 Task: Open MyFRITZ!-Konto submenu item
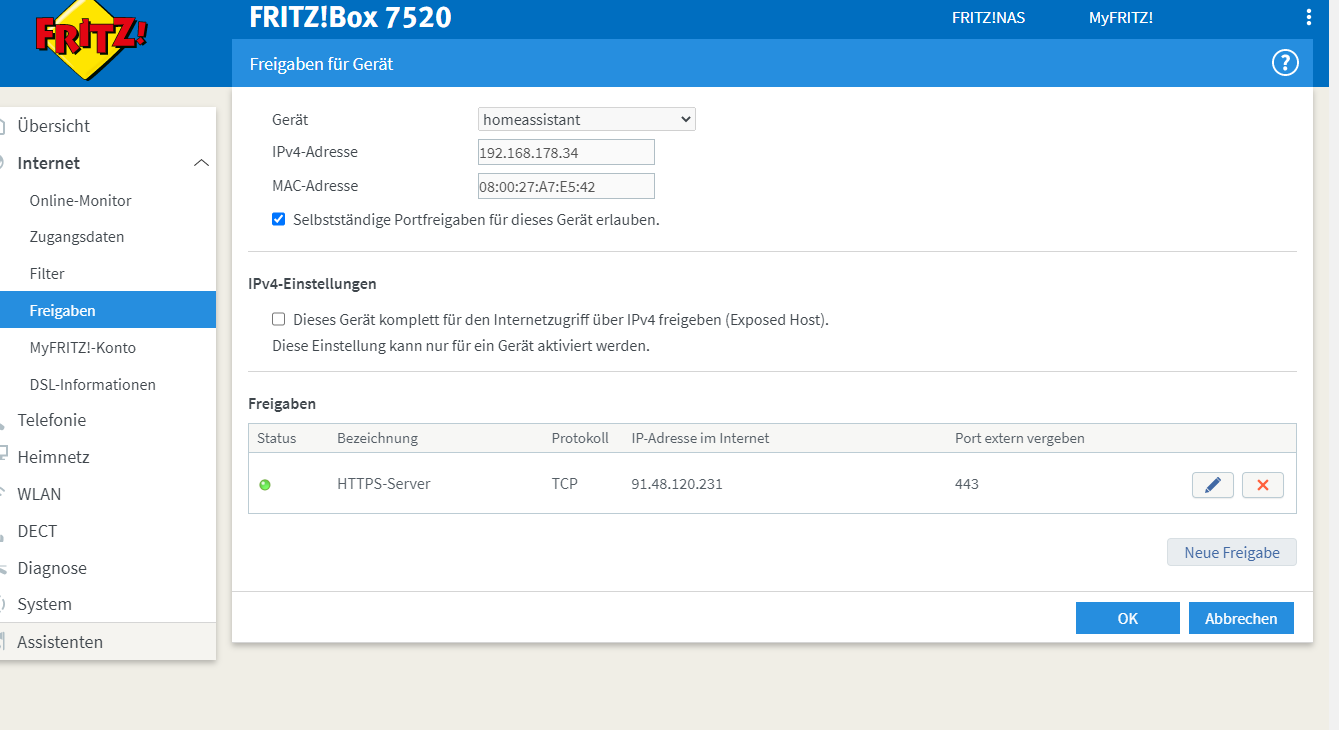pyautogui.click(x=83, y=347)
